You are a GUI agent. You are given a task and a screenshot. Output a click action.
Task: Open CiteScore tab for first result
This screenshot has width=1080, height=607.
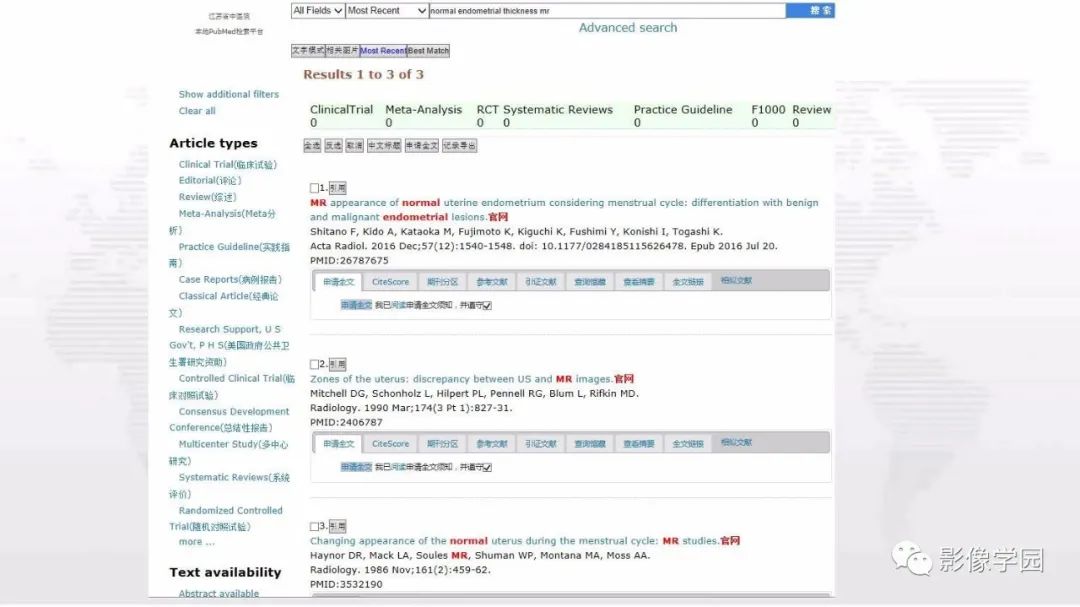pyautogui.click(x=391, y=282)
